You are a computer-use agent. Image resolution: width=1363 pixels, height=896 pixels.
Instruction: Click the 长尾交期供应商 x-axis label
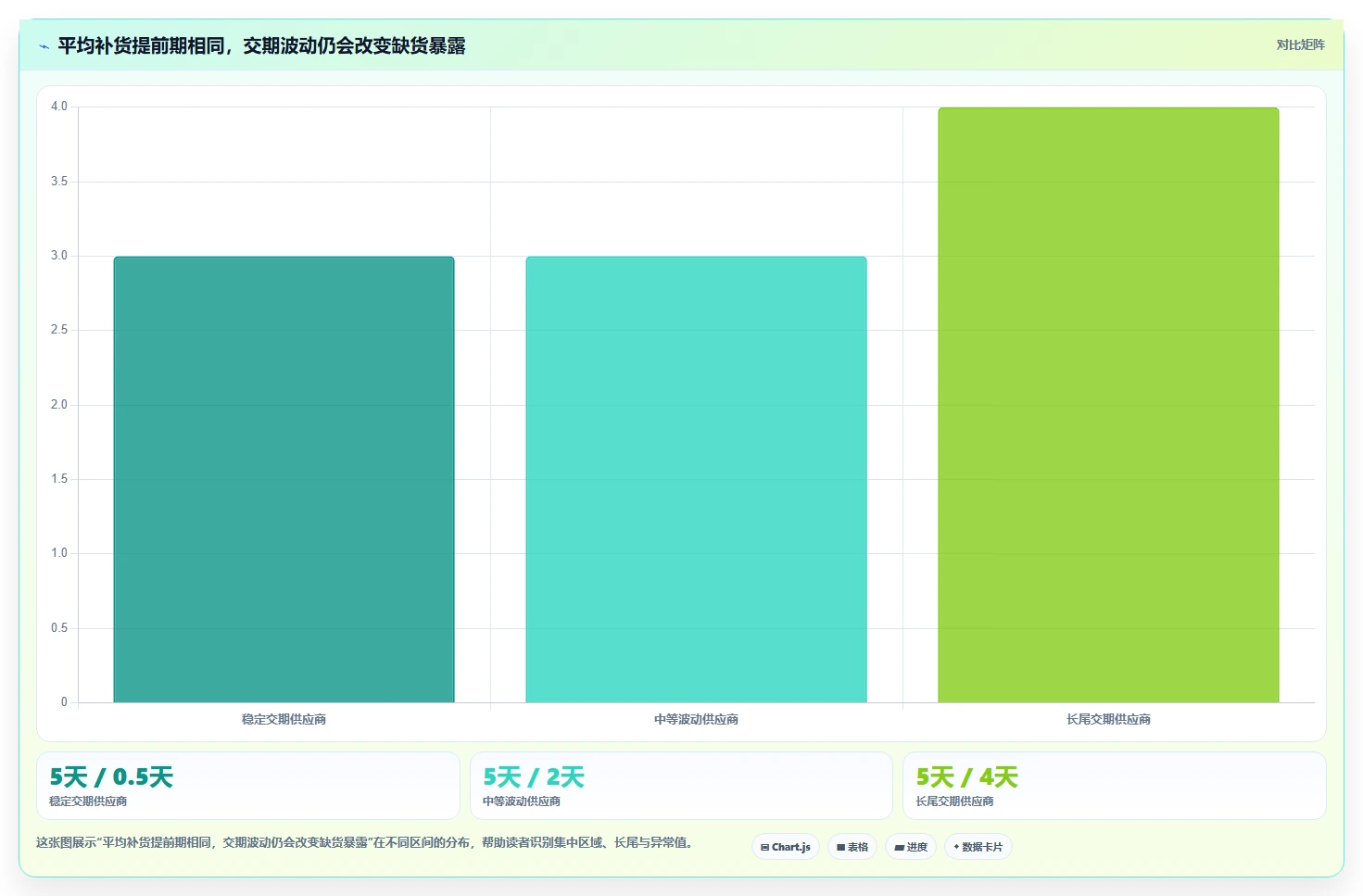coord(1108,719)
